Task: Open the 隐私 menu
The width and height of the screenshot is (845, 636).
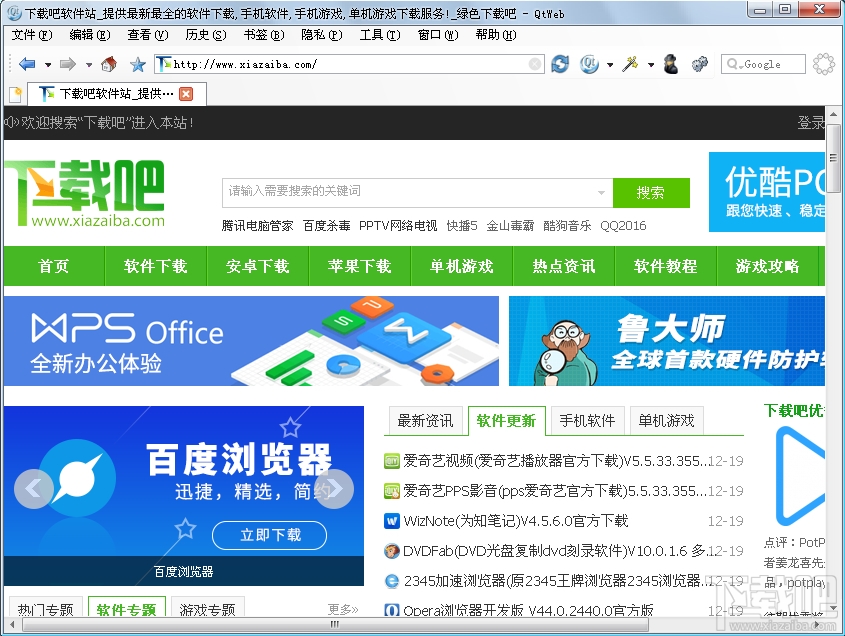Action: (322, 35)
